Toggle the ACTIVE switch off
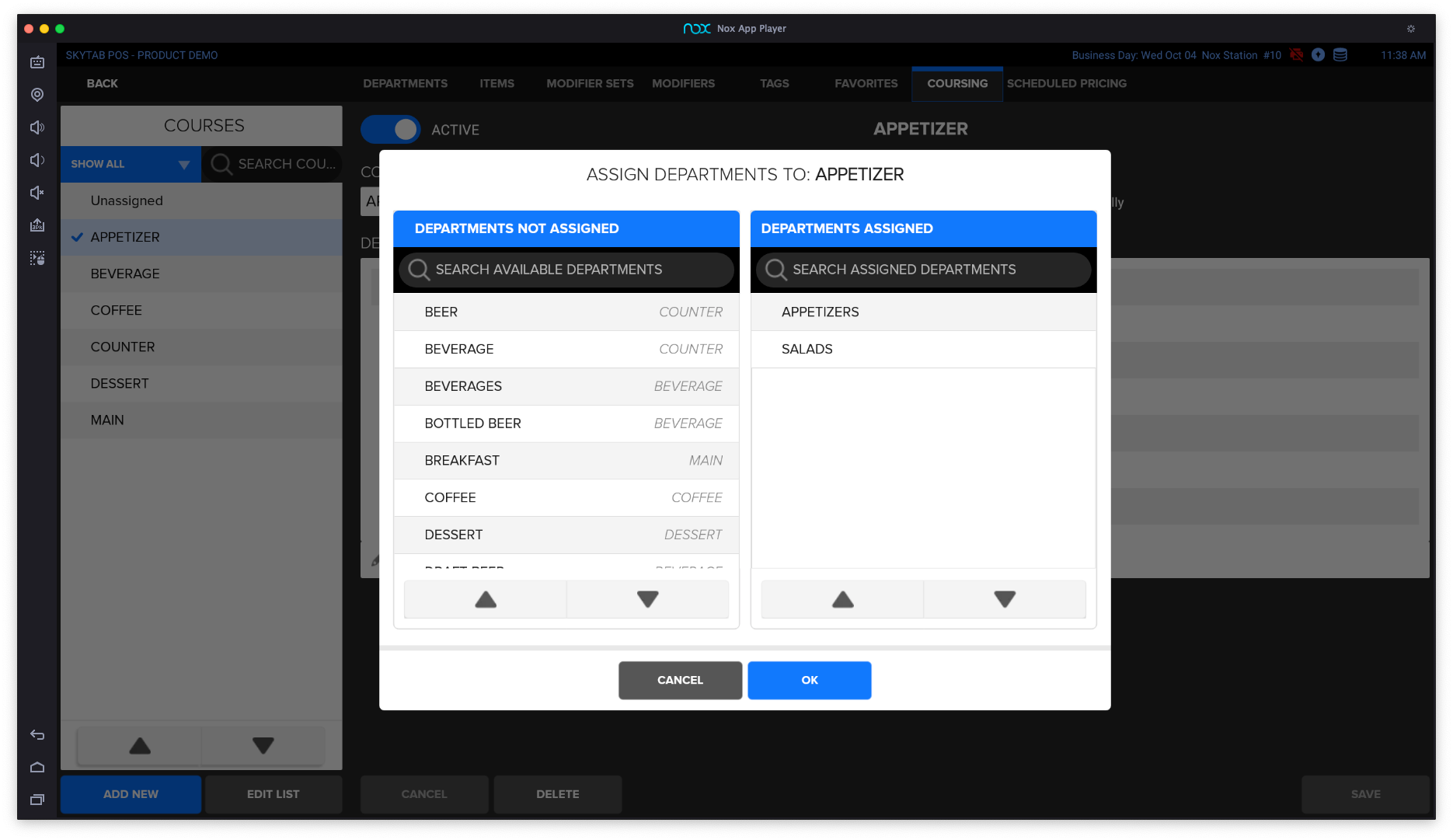This screenshot has height=840, width=1453. tap(390, 130)
